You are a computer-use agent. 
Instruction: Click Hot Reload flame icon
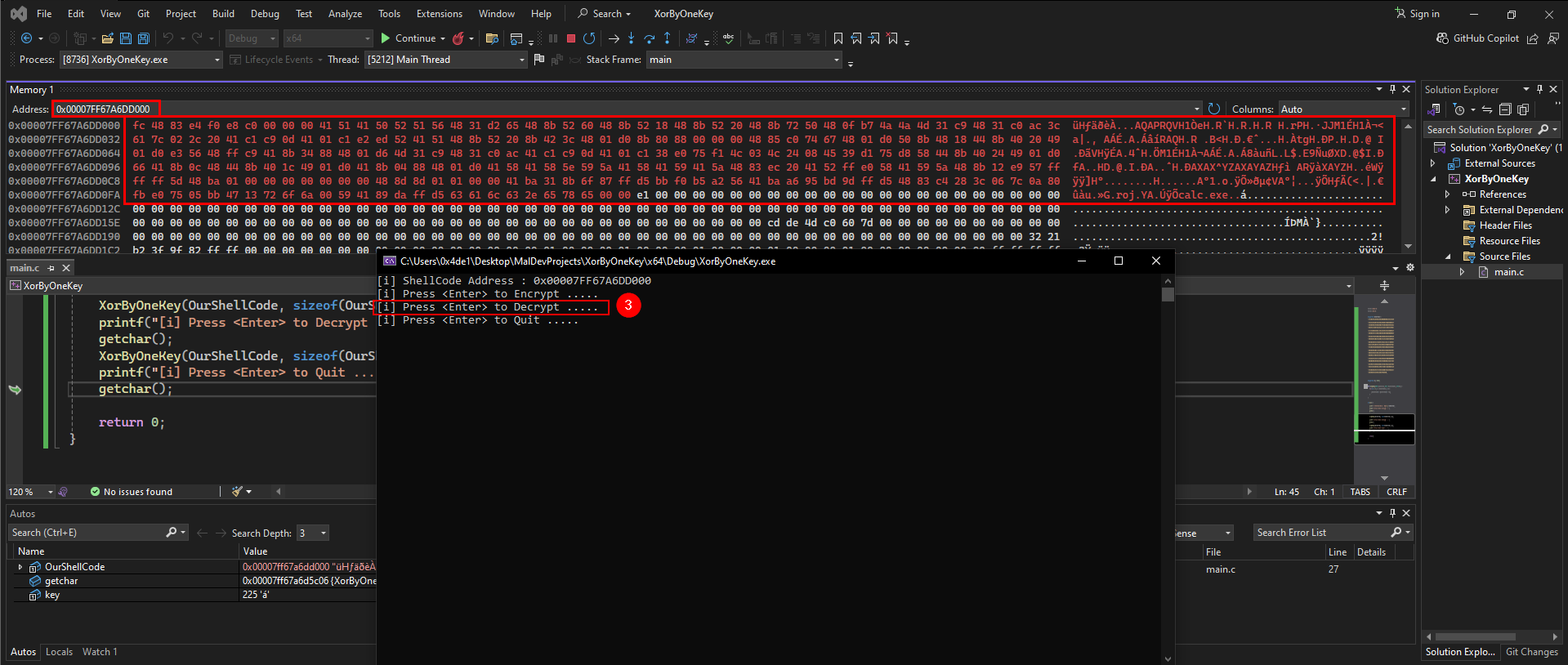458,38
